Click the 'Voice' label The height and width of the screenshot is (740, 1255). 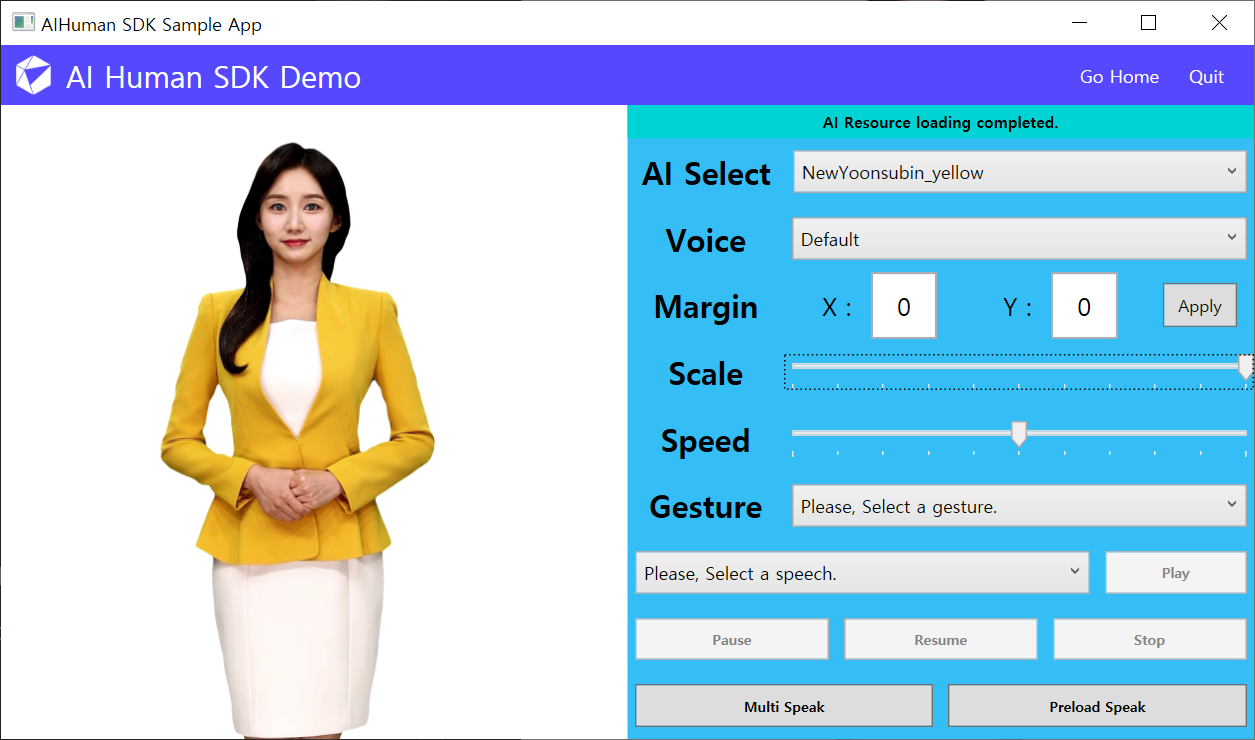706,241
